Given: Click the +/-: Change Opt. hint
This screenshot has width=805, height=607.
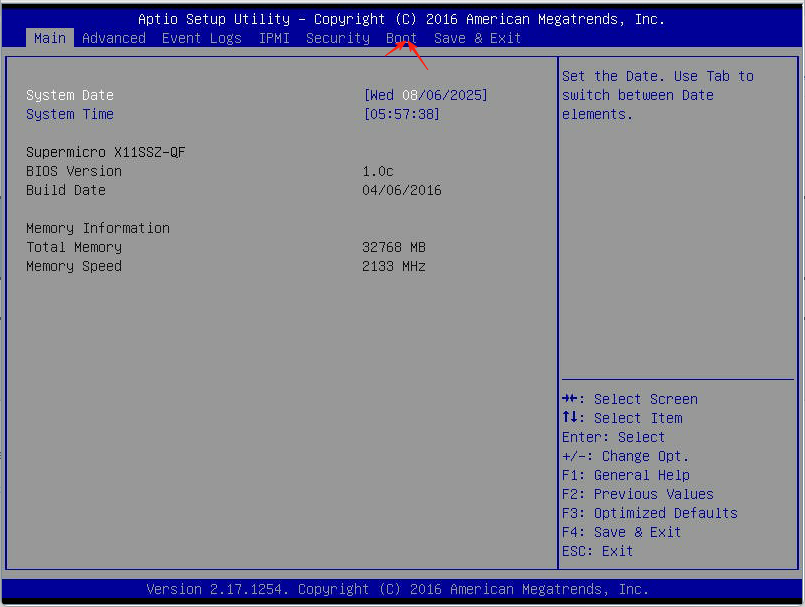Looking at the screenshot, I should click(625, 456).
